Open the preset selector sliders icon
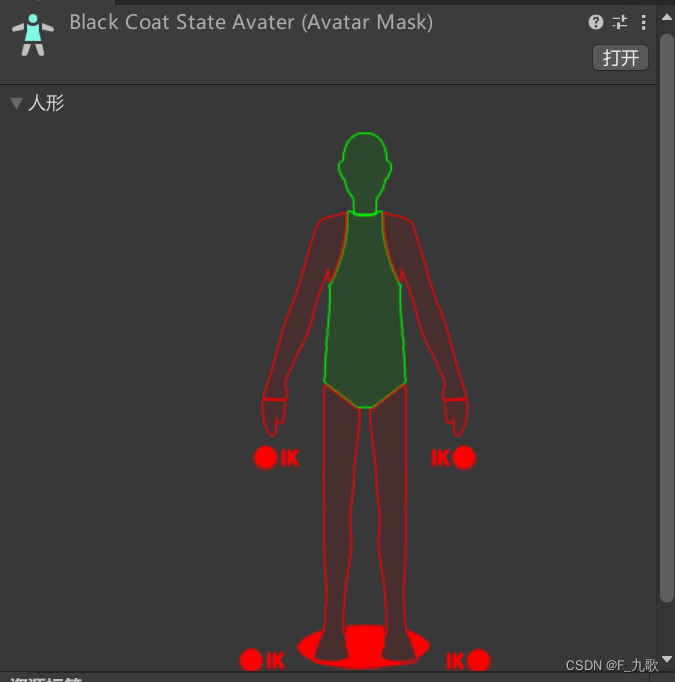Image resolution: width=675 pixels, height=682 pixels. point(620,22)
